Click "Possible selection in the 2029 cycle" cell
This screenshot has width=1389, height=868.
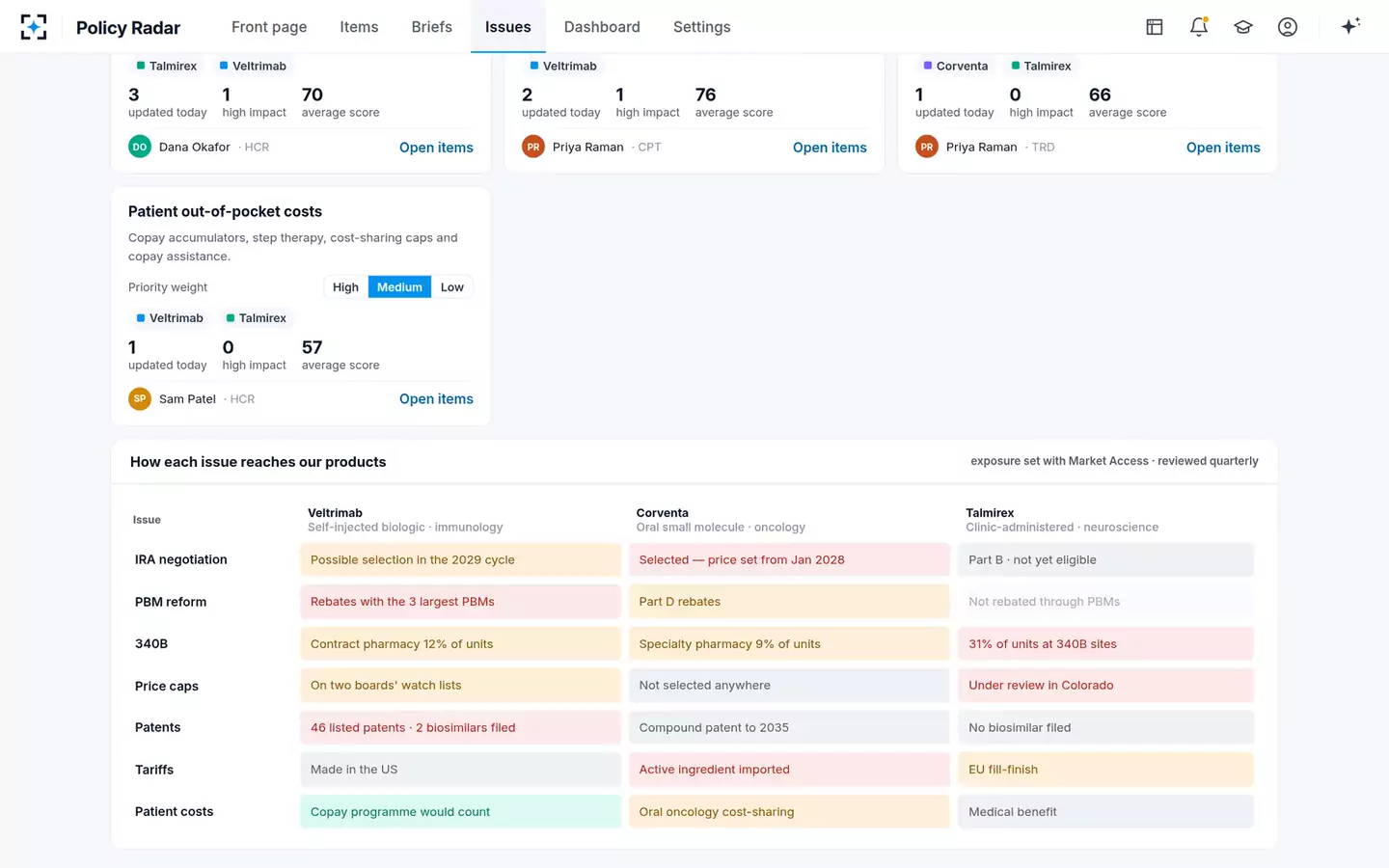[x=461, y=559]
